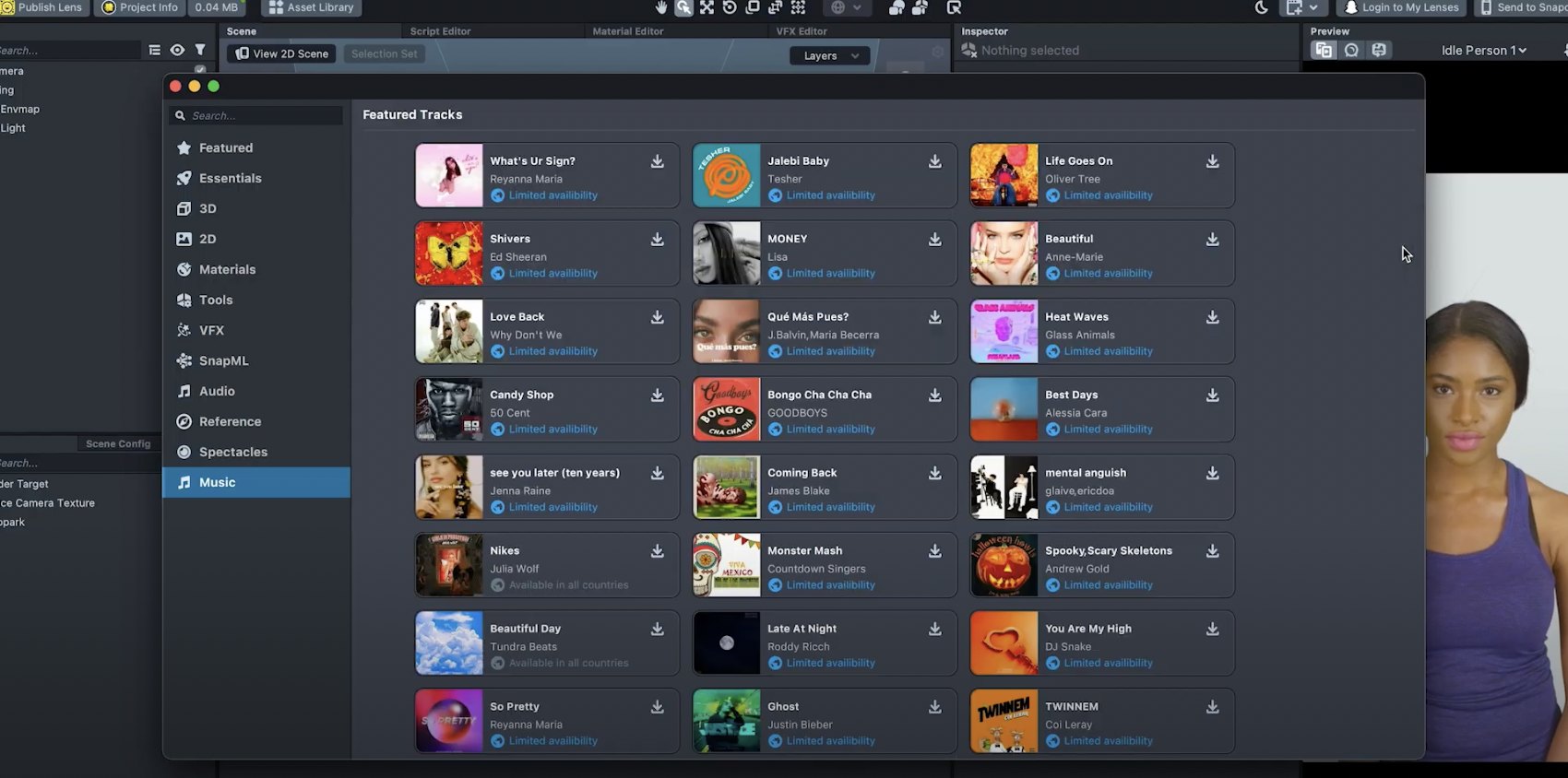1568x778 pixels.
Task: Toggle dark mode moon icon
Action: click(x=1262, y=7)
